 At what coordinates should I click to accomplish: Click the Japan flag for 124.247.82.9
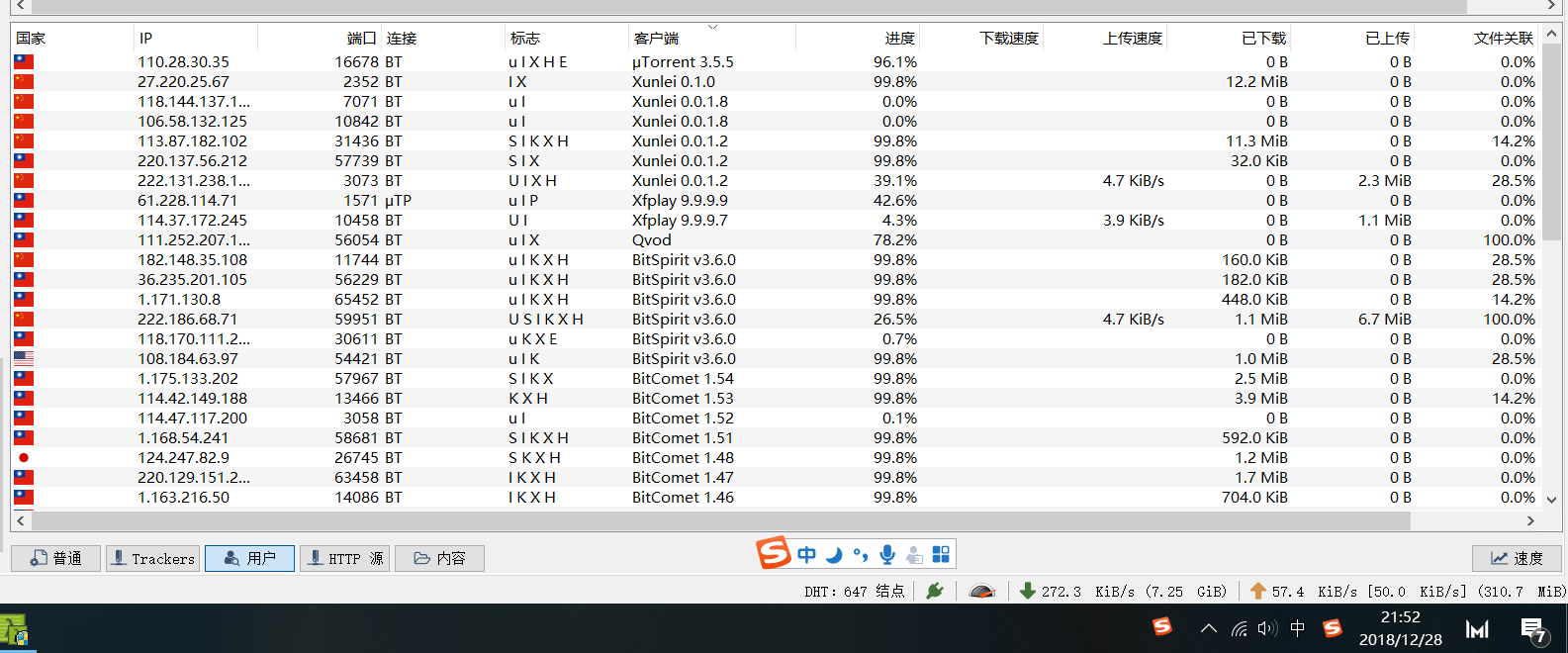point(24,457)
